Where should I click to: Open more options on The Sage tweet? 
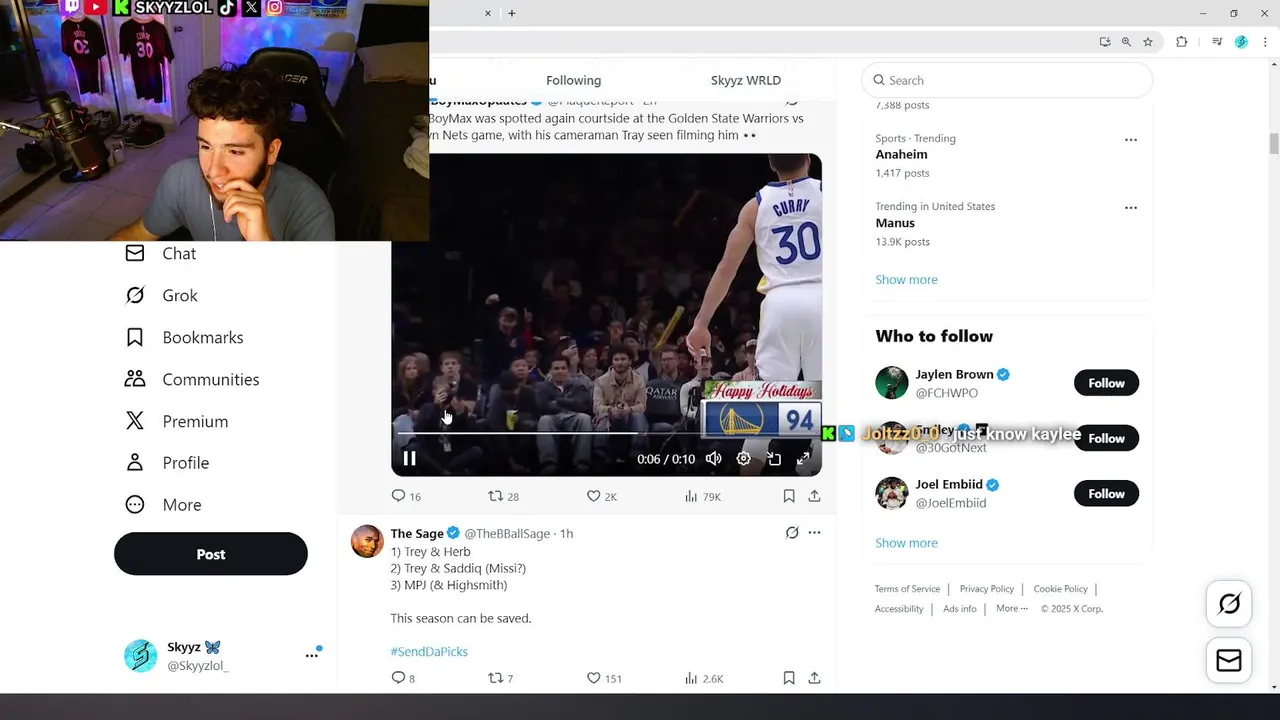pyautogui.click(x=814, y=533)
